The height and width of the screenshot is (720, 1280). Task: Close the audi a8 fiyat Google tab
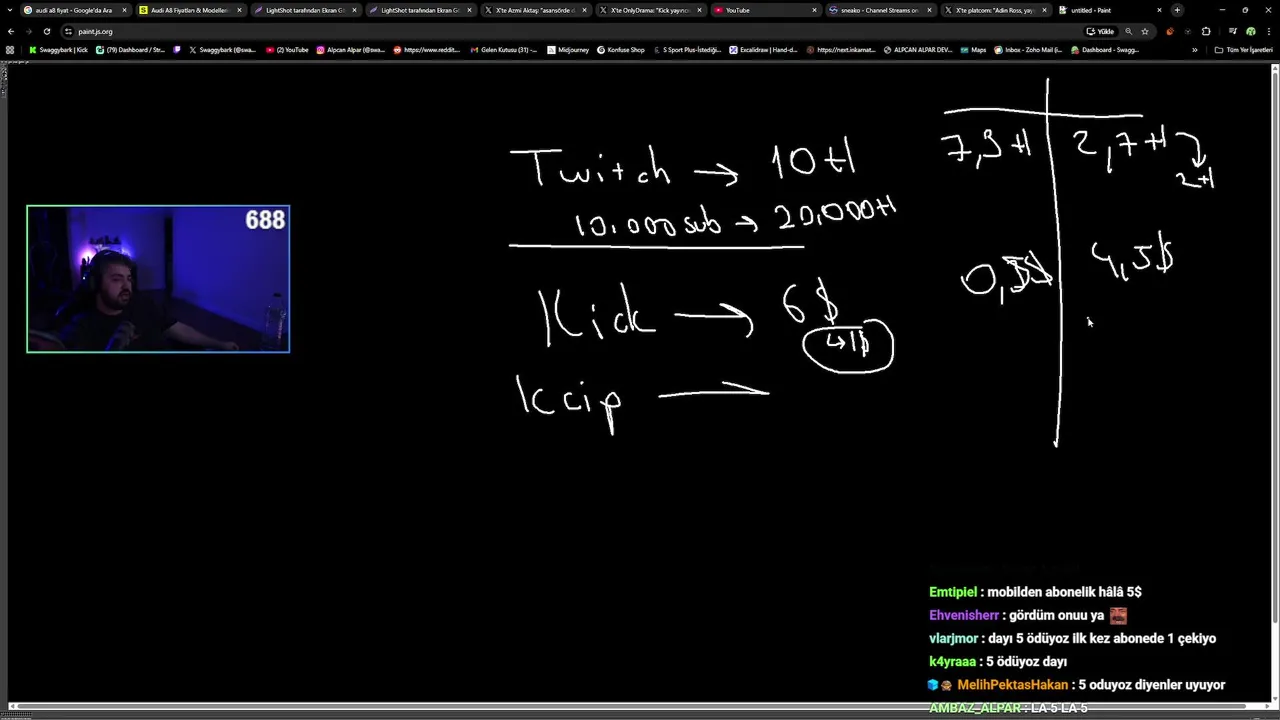click(124, 10)
